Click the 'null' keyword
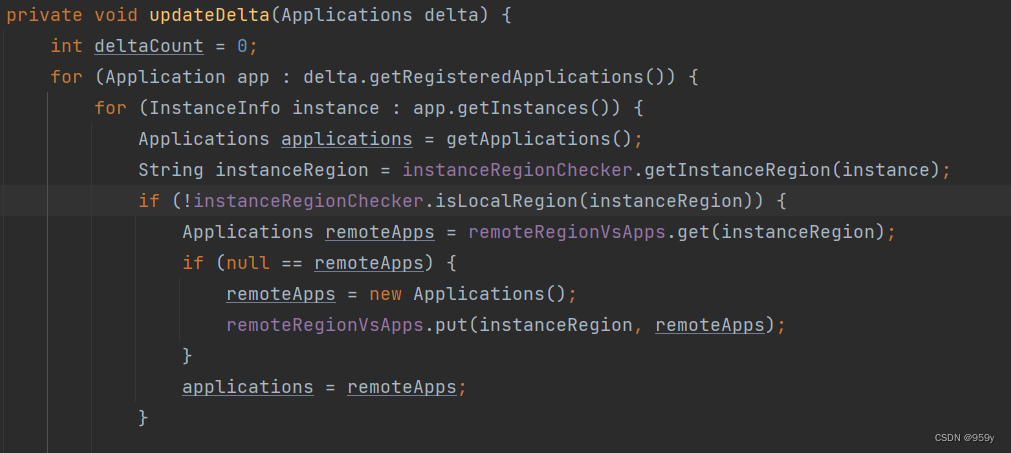1011x453 pixels. [248, 263]
